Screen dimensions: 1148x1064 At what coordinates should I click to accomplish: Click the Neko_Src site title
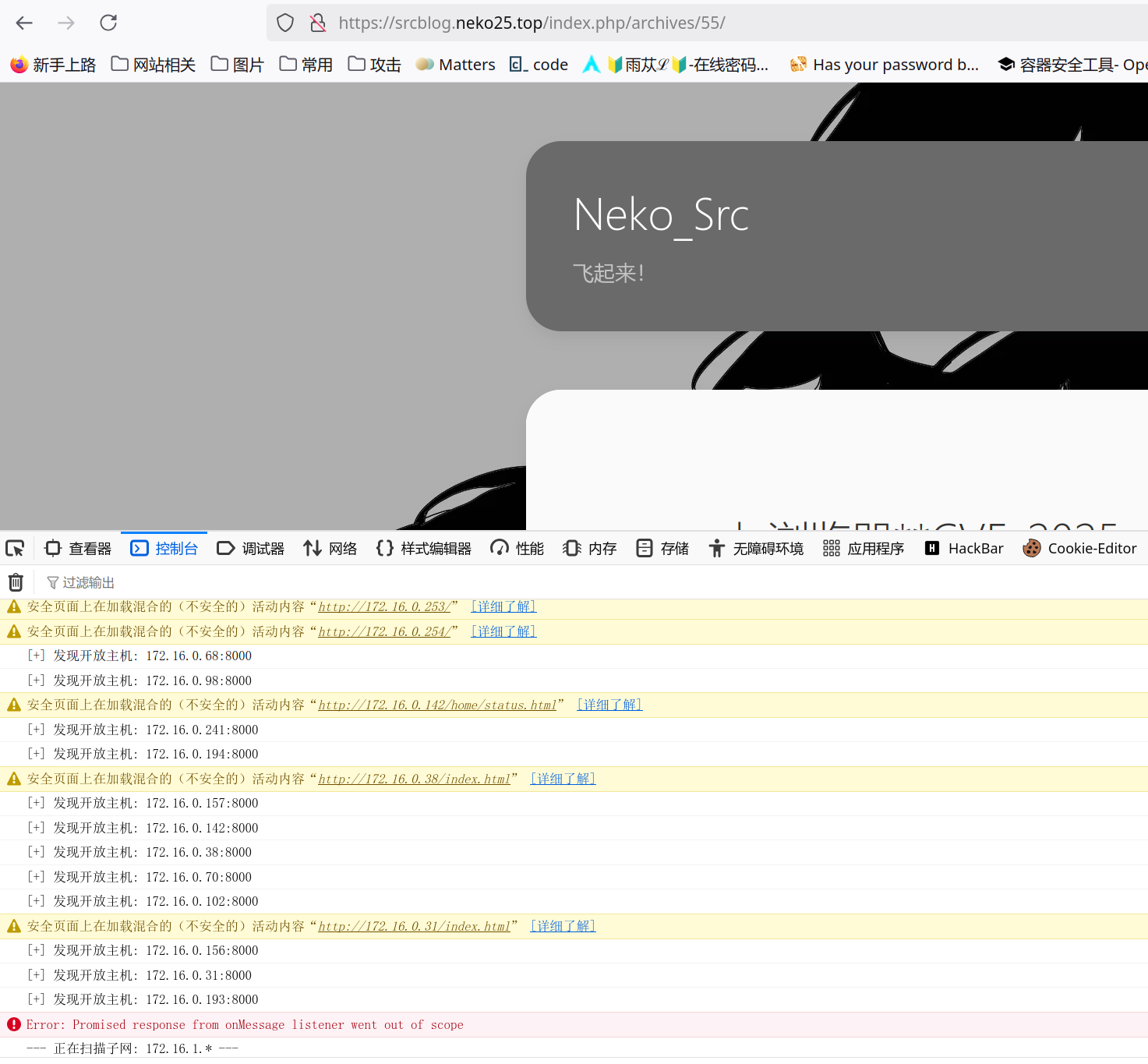(661, 215)
